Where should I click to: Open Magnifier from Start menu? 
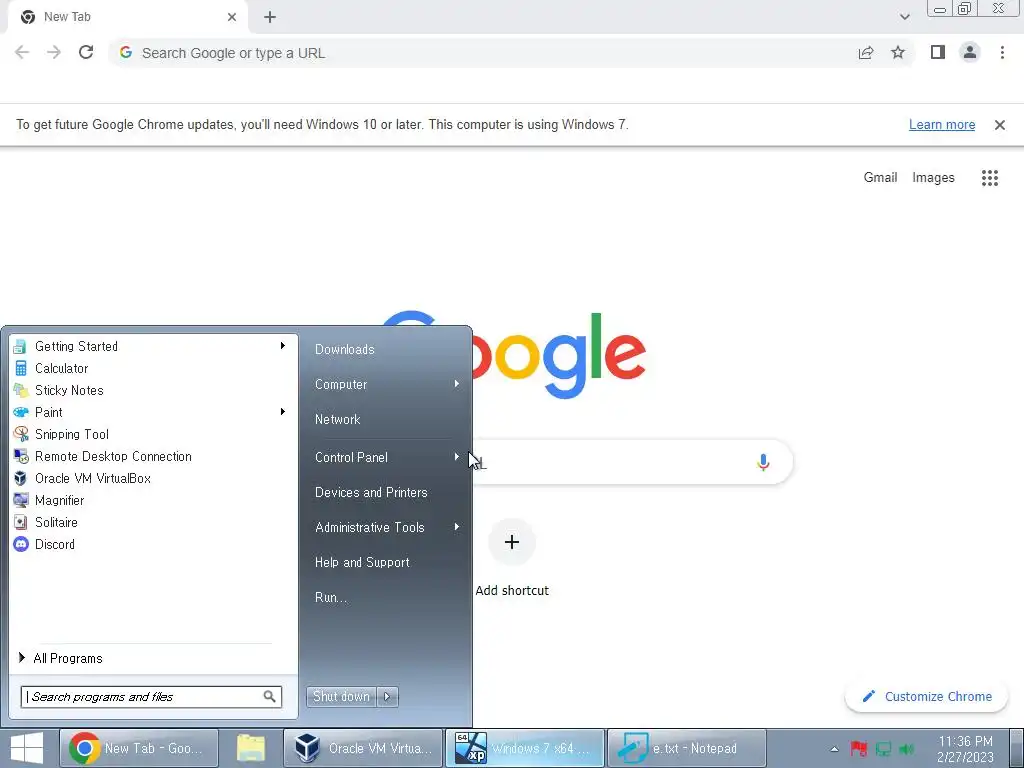coord(155,500)
